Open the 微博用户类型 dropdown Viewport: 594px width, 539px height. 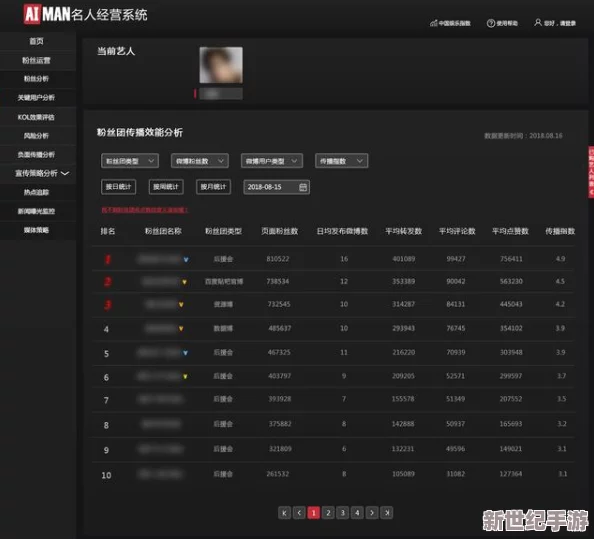272,161
